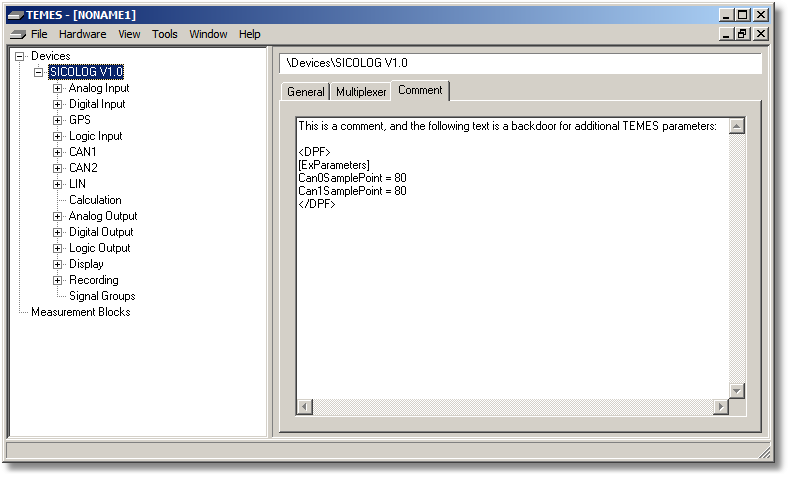Minimize the TEMES application window
Viewport: 789px width, 477px height.
pyautogui.click(x=726, y=15)
